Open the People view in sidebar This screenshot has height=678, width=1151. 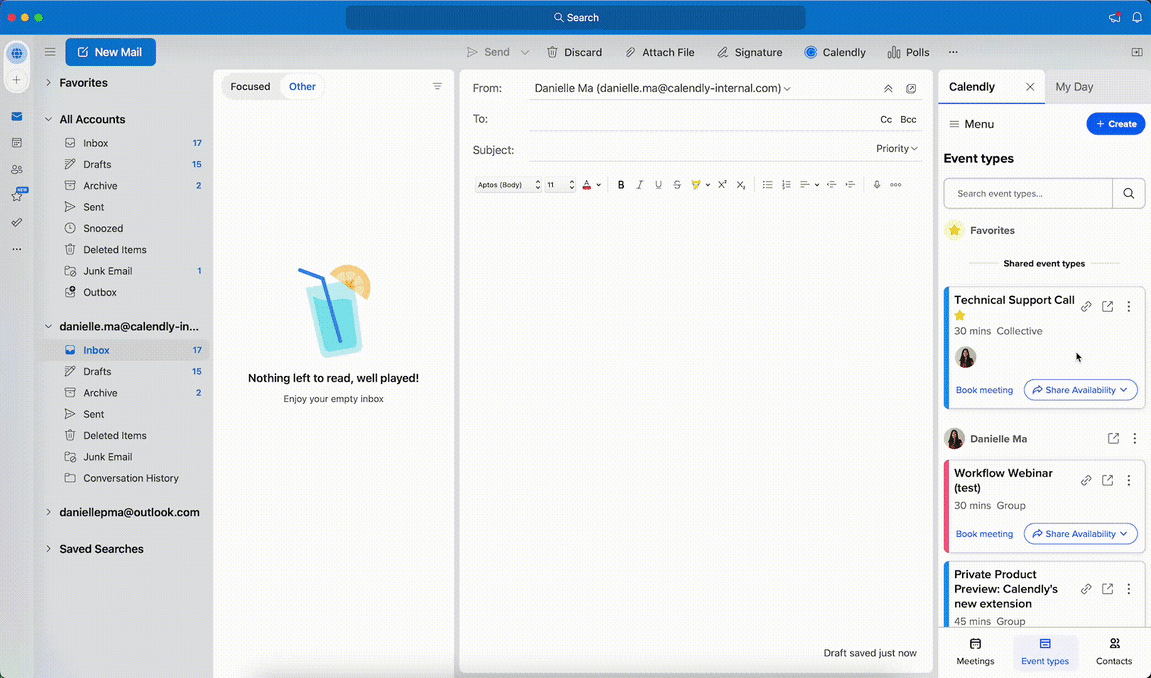tap(17, 170)
